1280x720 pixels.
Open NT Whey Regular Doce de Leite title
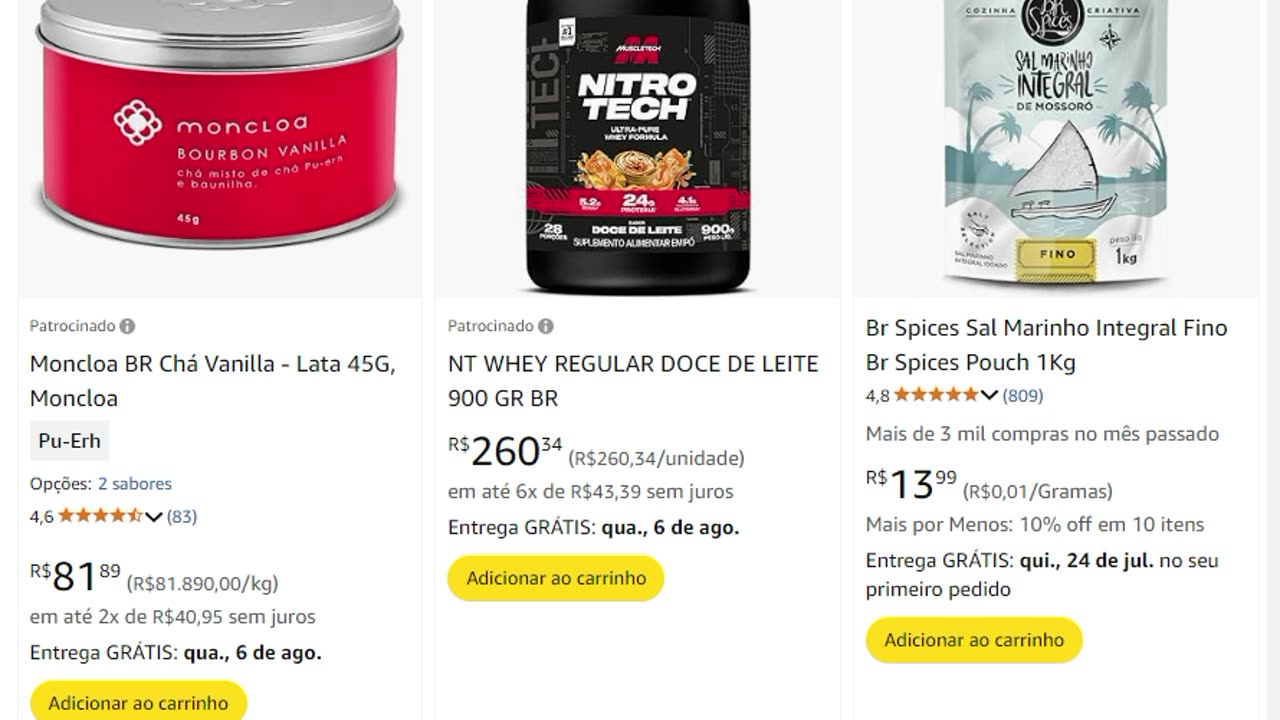(633, 381)
